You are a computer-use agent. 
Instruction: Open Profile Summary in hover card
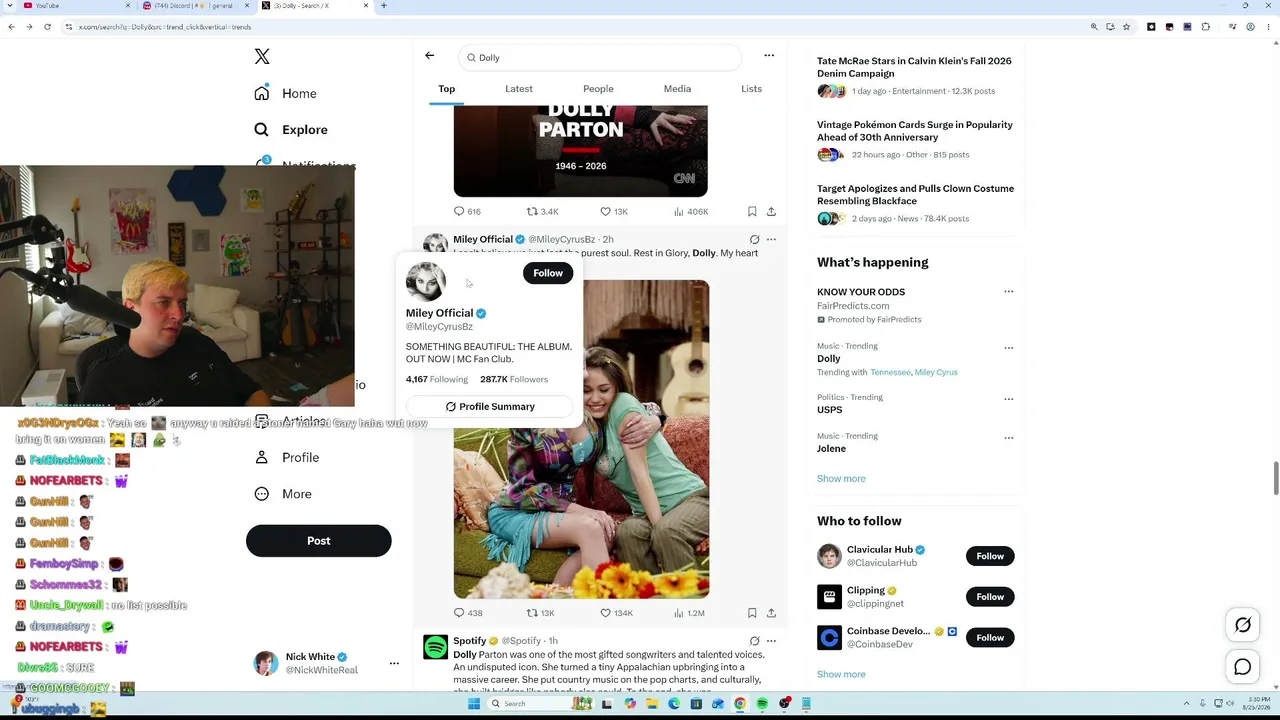[490, 407]
